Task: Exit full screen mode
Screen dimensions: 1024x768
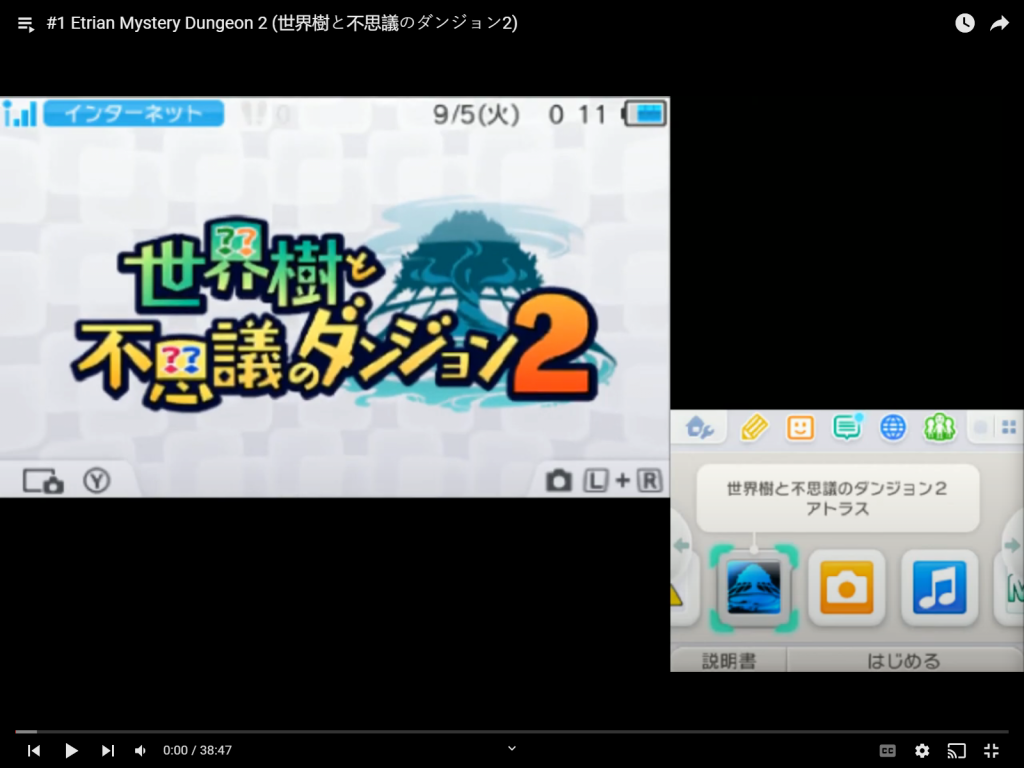Action: (991, 750)
